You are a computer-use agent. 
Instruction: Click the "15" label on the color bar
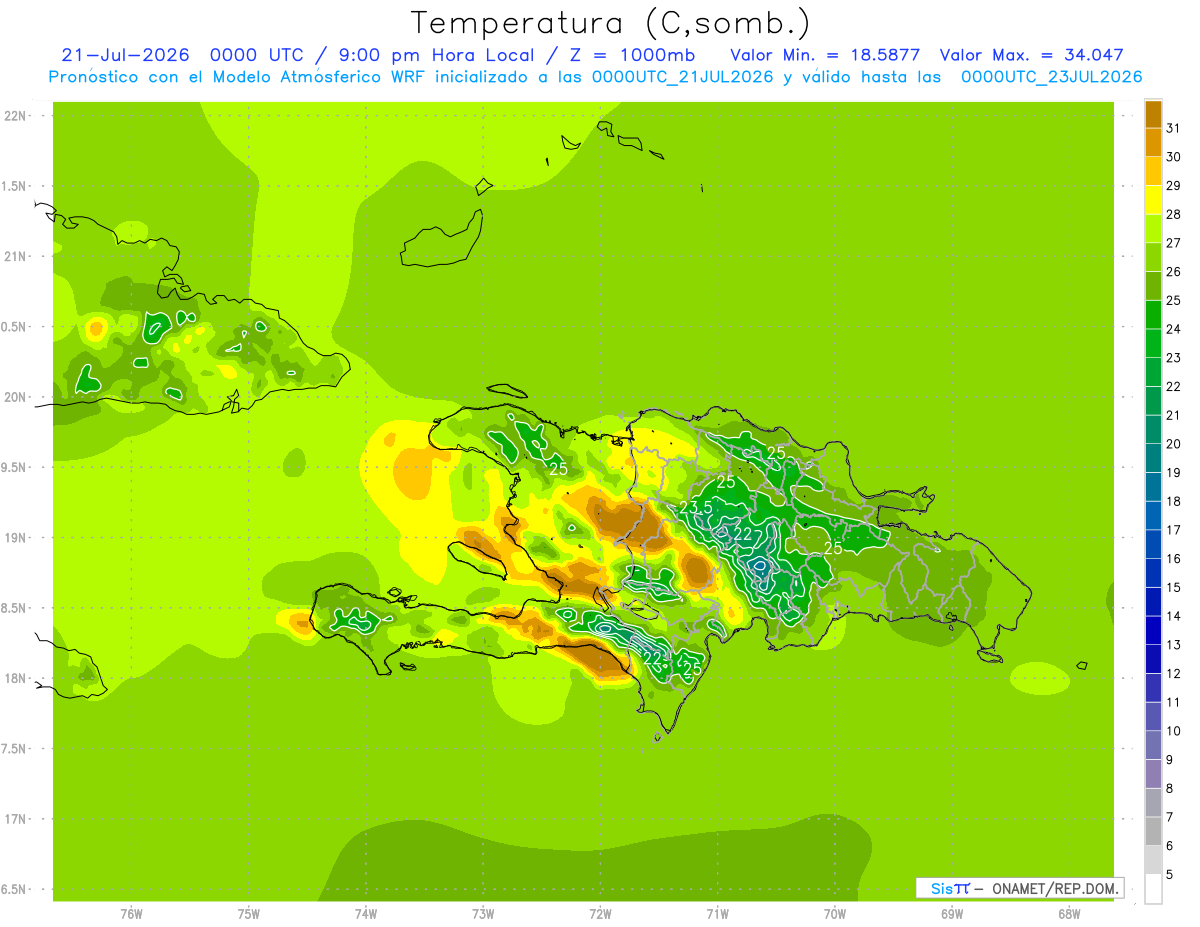(1174, 587)
